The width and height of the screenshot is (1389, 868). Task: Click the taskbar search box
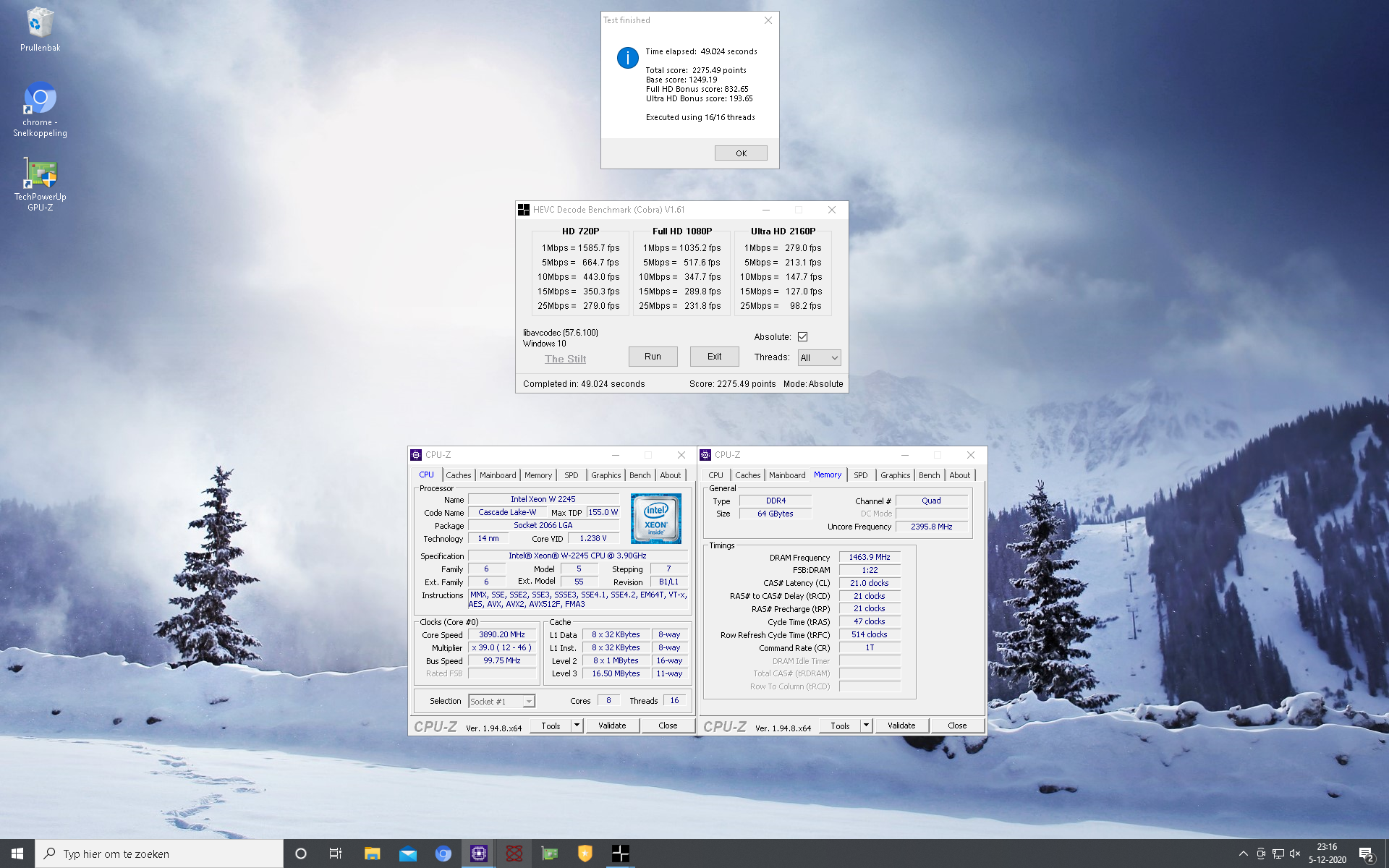click(159, 854)
